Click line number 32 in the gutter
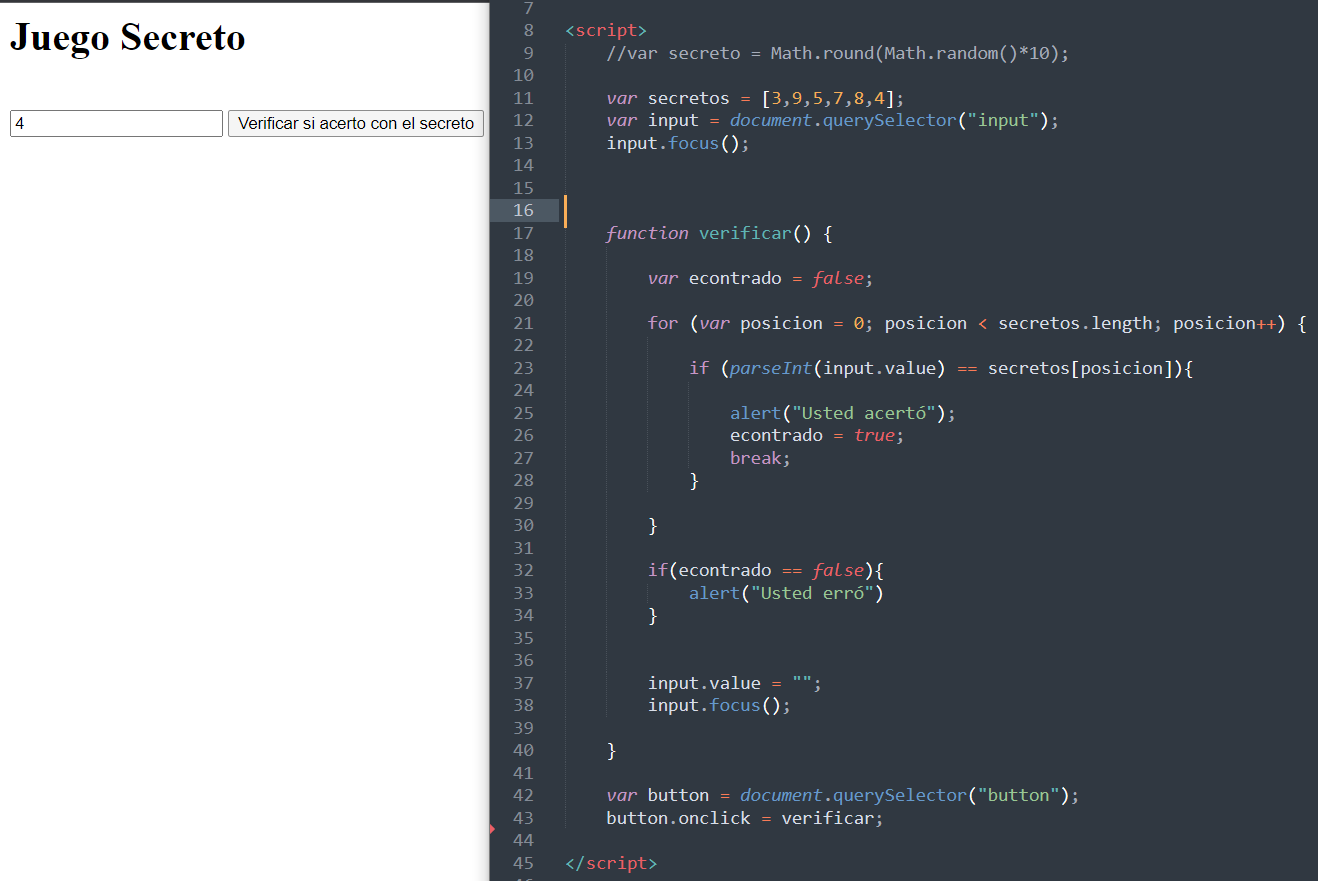This screenshot has height=881, width=1318. tap(523, 570)
